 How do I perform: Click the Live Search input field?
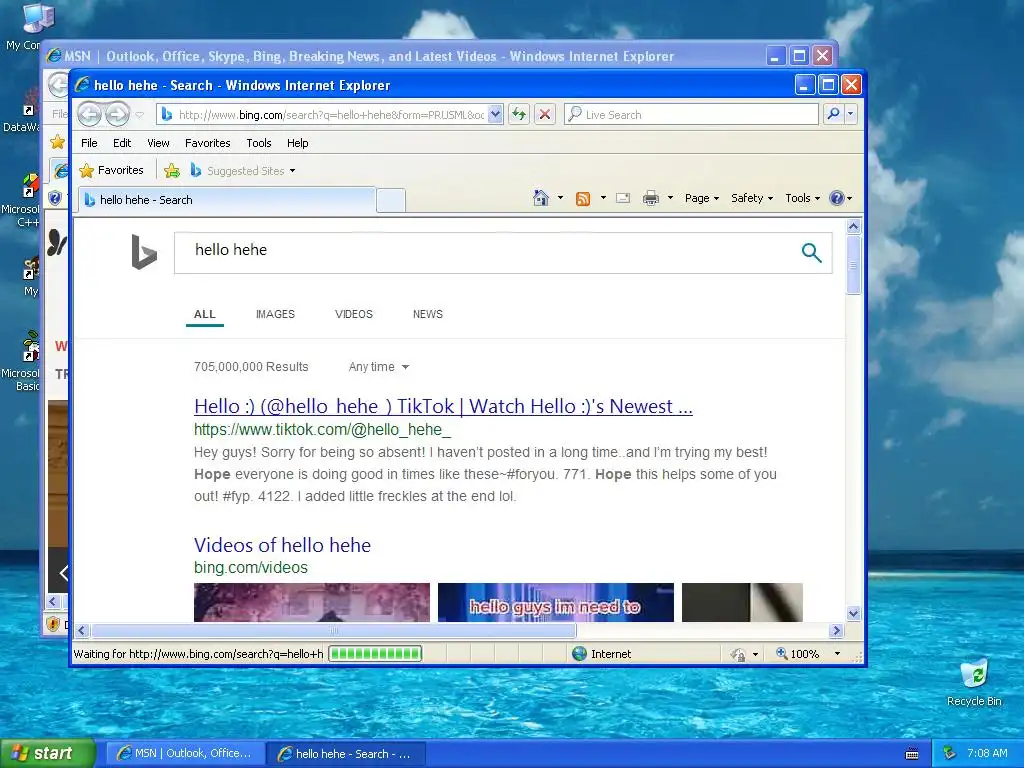(x=691, y=114)
